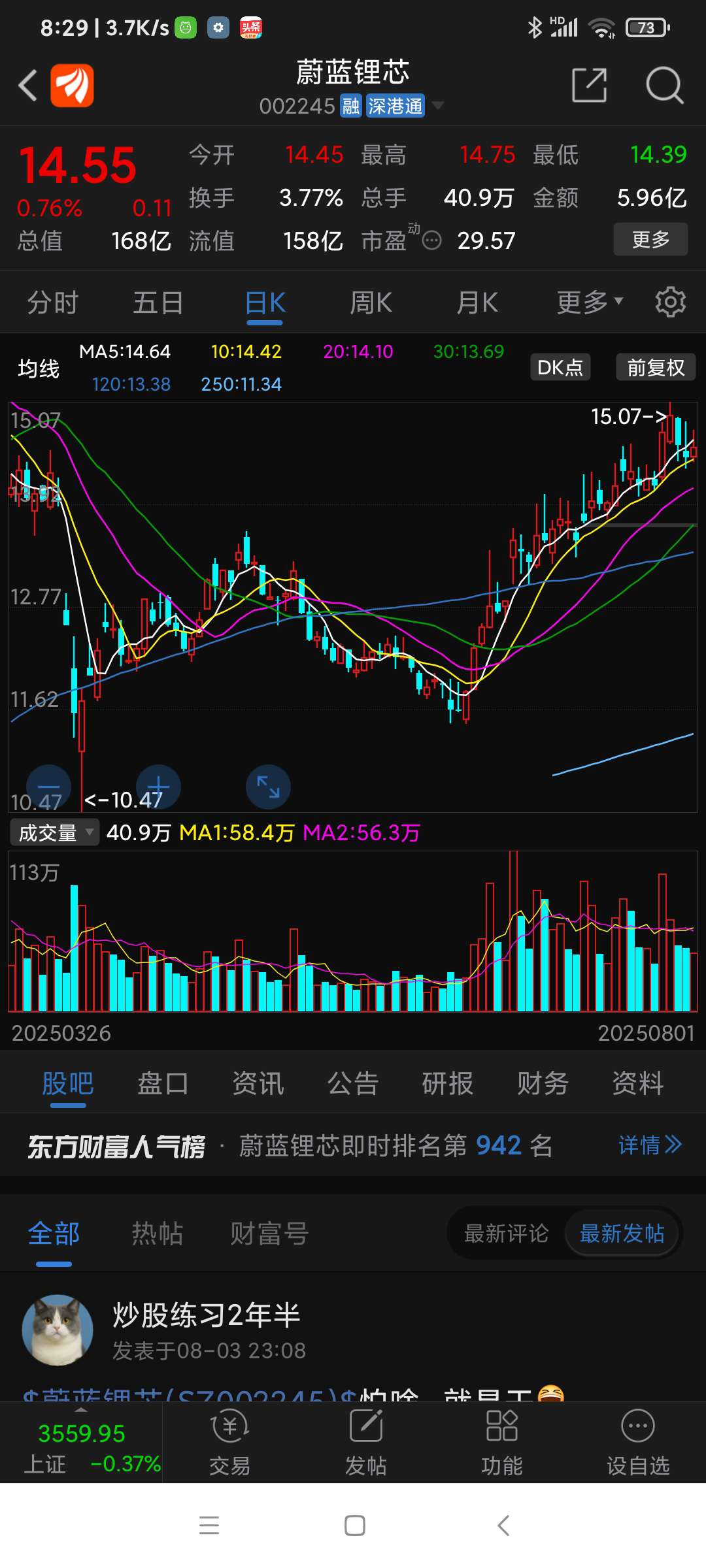Tap the dynamic P/E info icon

(431, 241)
